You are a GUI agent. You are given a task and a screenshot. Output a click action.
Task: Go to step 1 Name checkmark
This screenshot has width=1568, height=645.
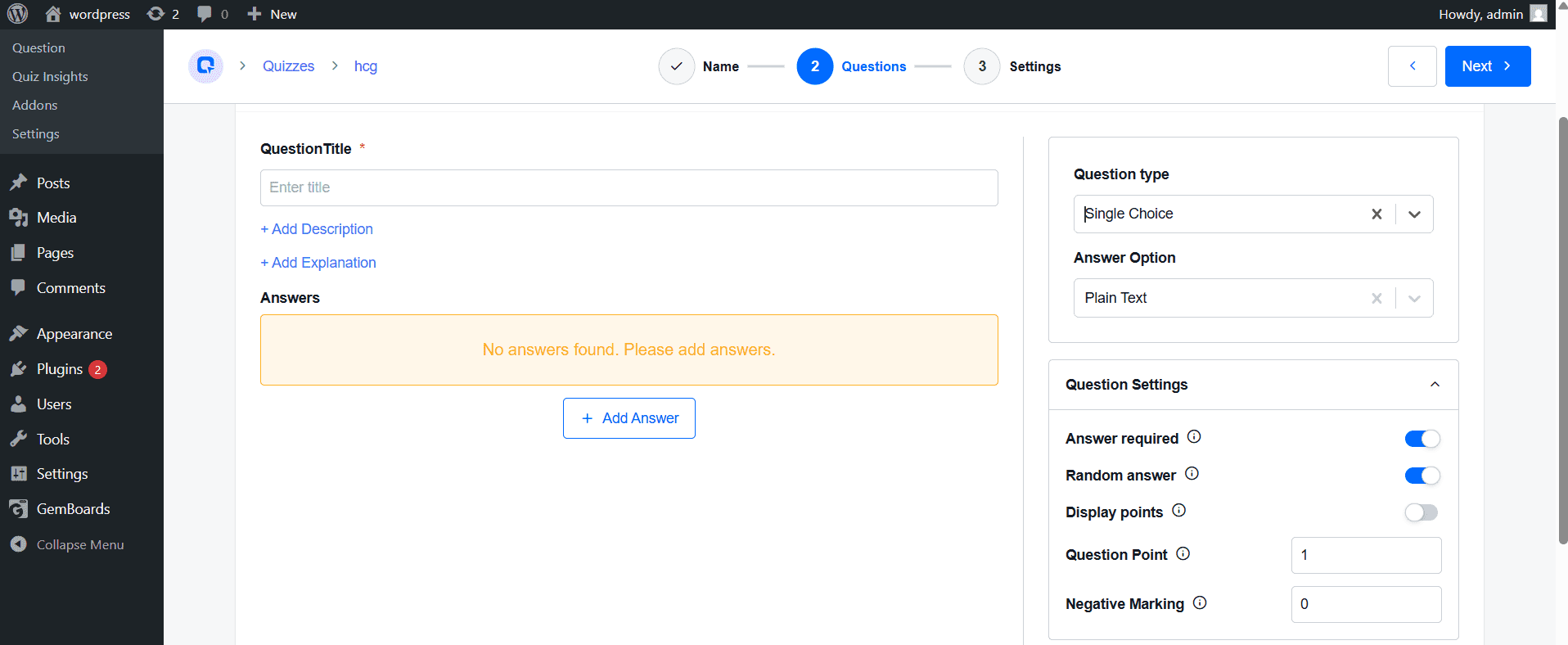(x=677, y=66)
